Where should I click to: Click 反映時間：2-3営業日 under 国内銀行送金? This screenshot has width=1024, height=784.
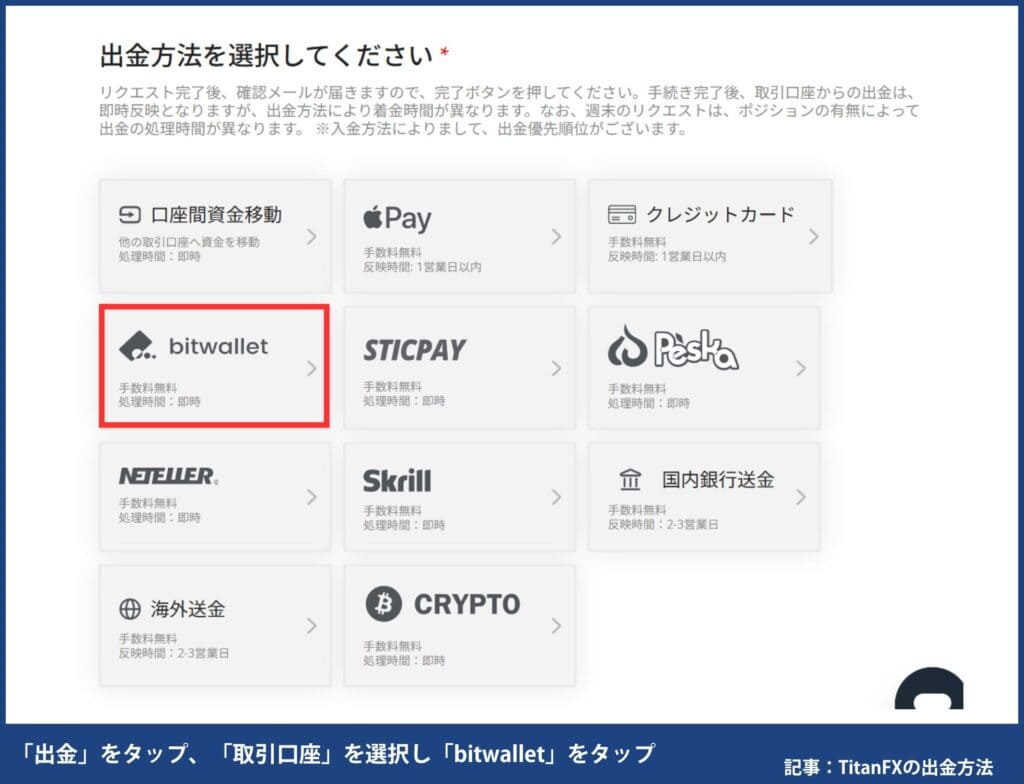coord(664,524)
